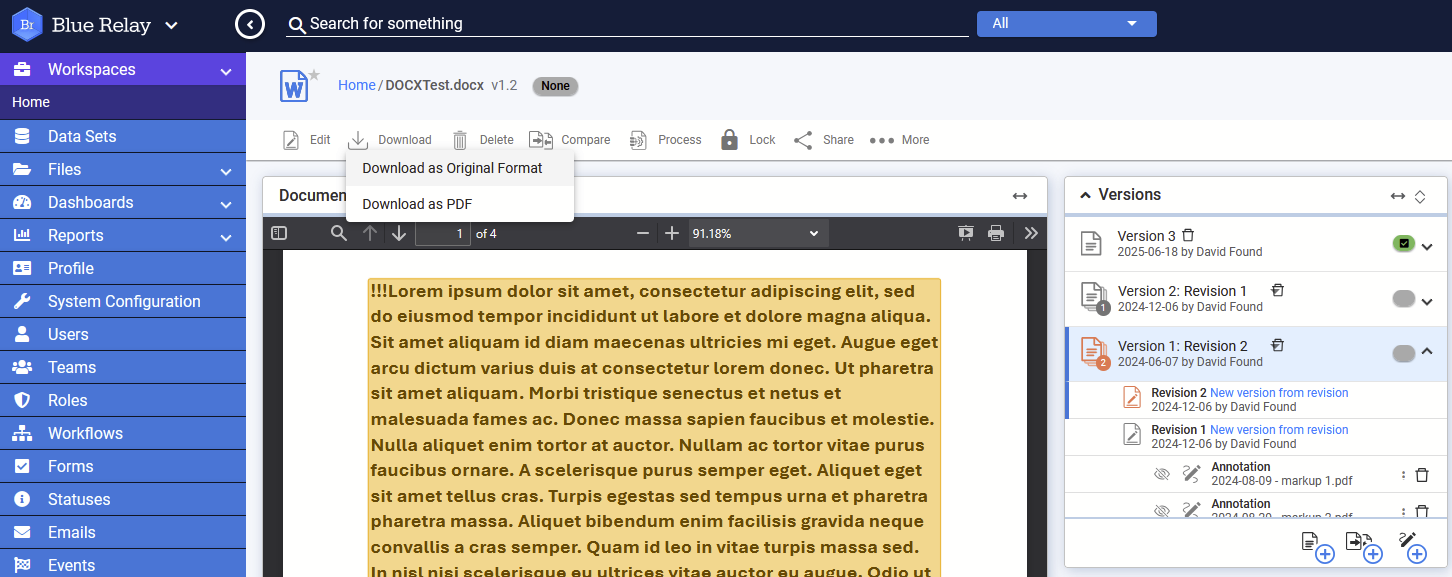Delete Version 3 with its trash icon
Image resolution: width=1452 pixels, height=577 pixels.
tap(1188, 235)
